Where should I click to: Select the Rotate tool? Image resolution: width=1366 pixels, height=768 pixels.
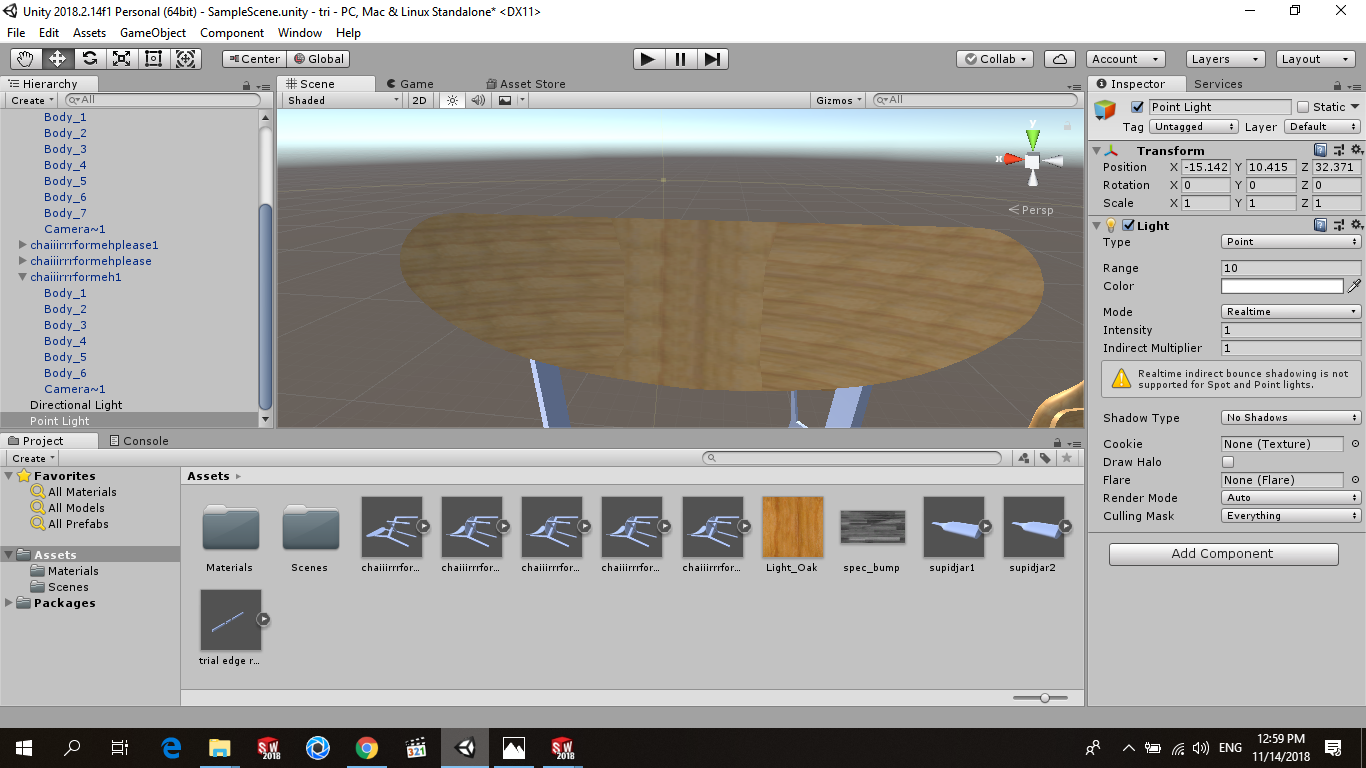(x=89, y=59)
